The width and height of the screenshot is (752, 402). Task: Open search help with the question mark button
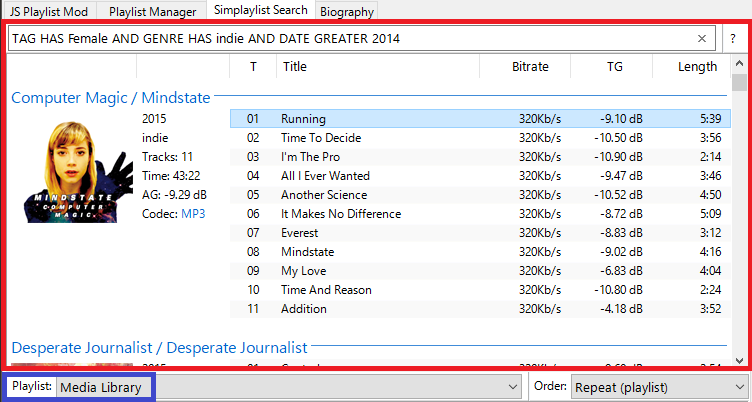[733, 38]
